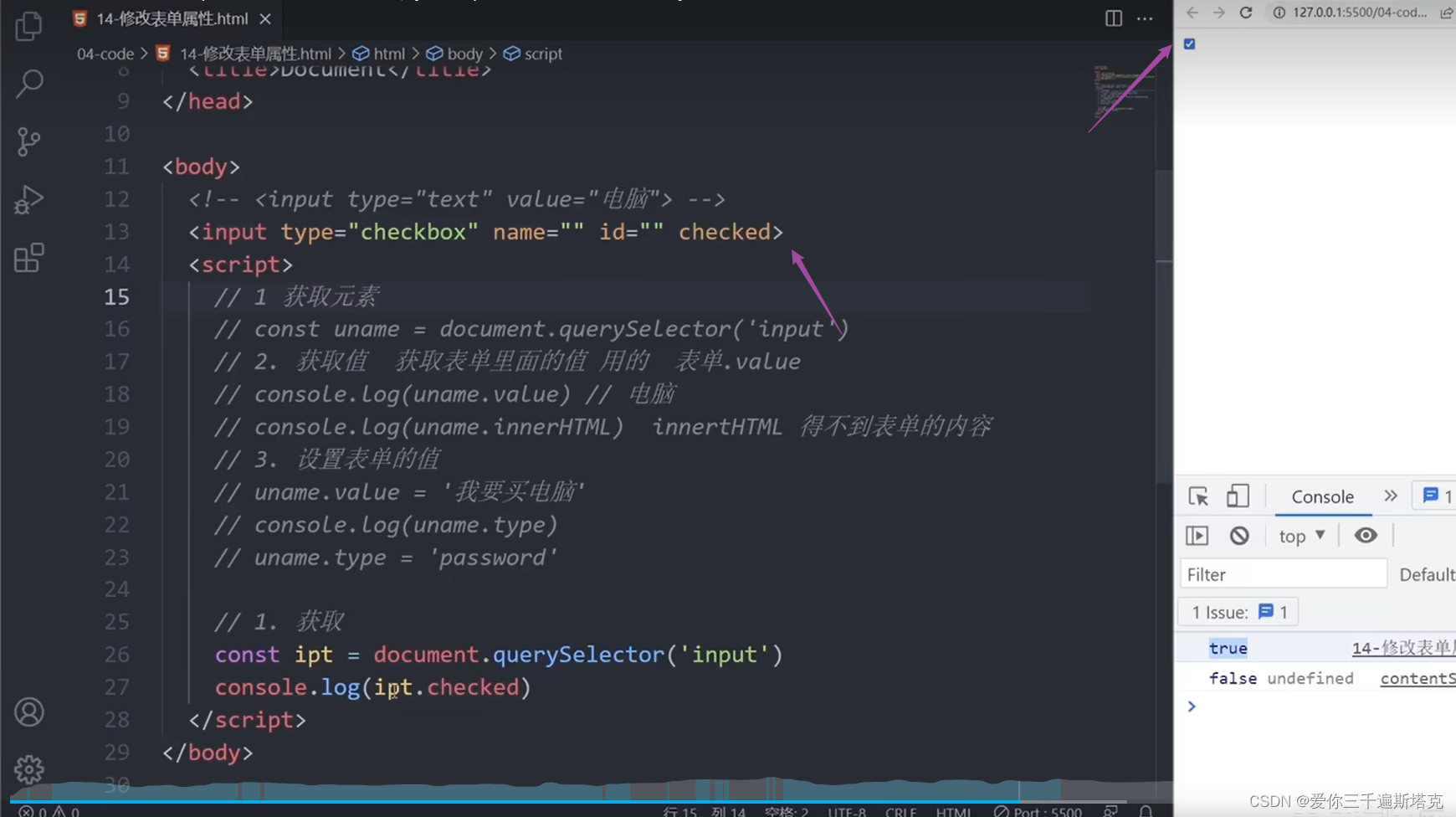The height and width of the screenshot is (817, 1456).
Task: Open the live expression eye icon
Action: click(x=1366, y=536)
